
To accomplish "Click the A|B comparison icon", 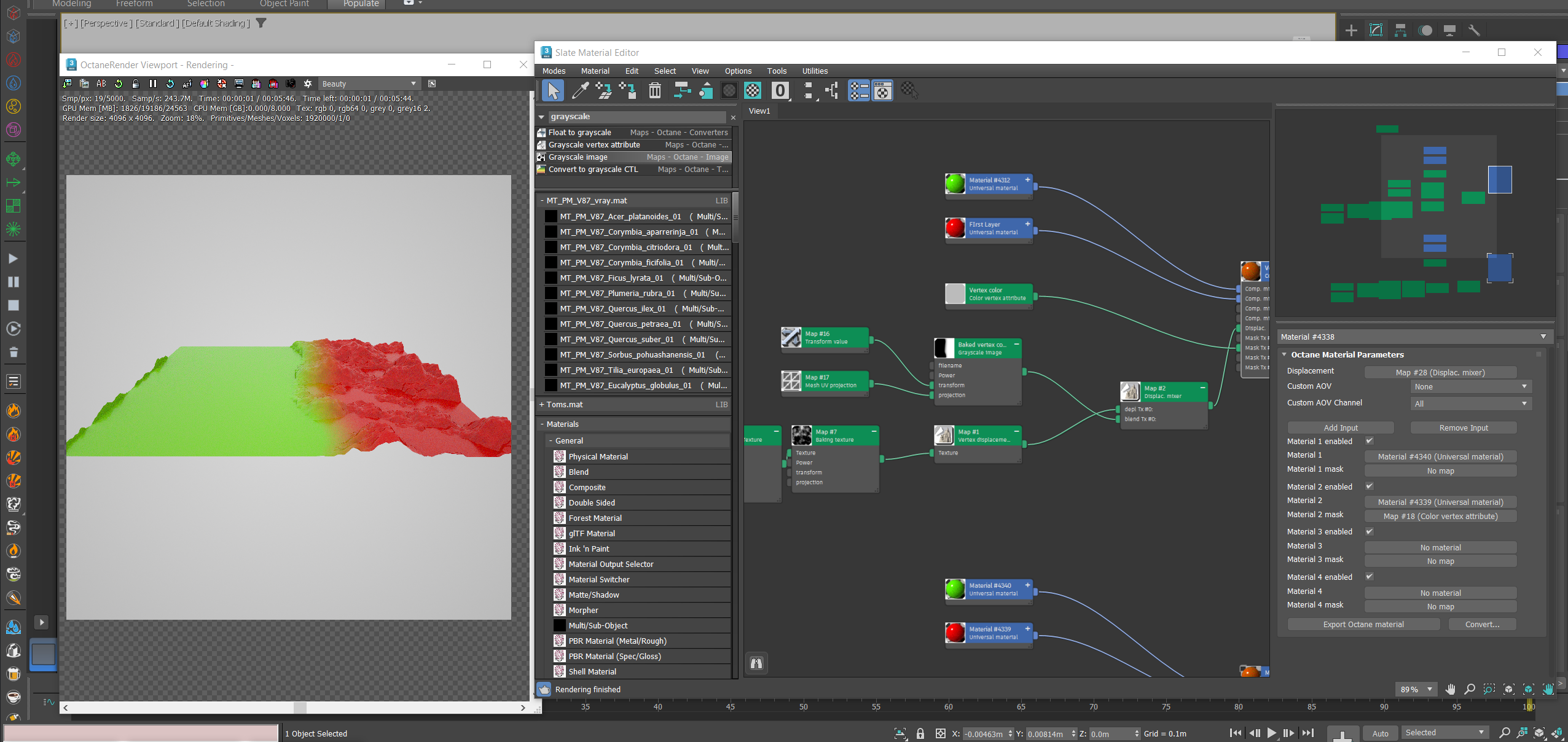I will coord(101,84).
